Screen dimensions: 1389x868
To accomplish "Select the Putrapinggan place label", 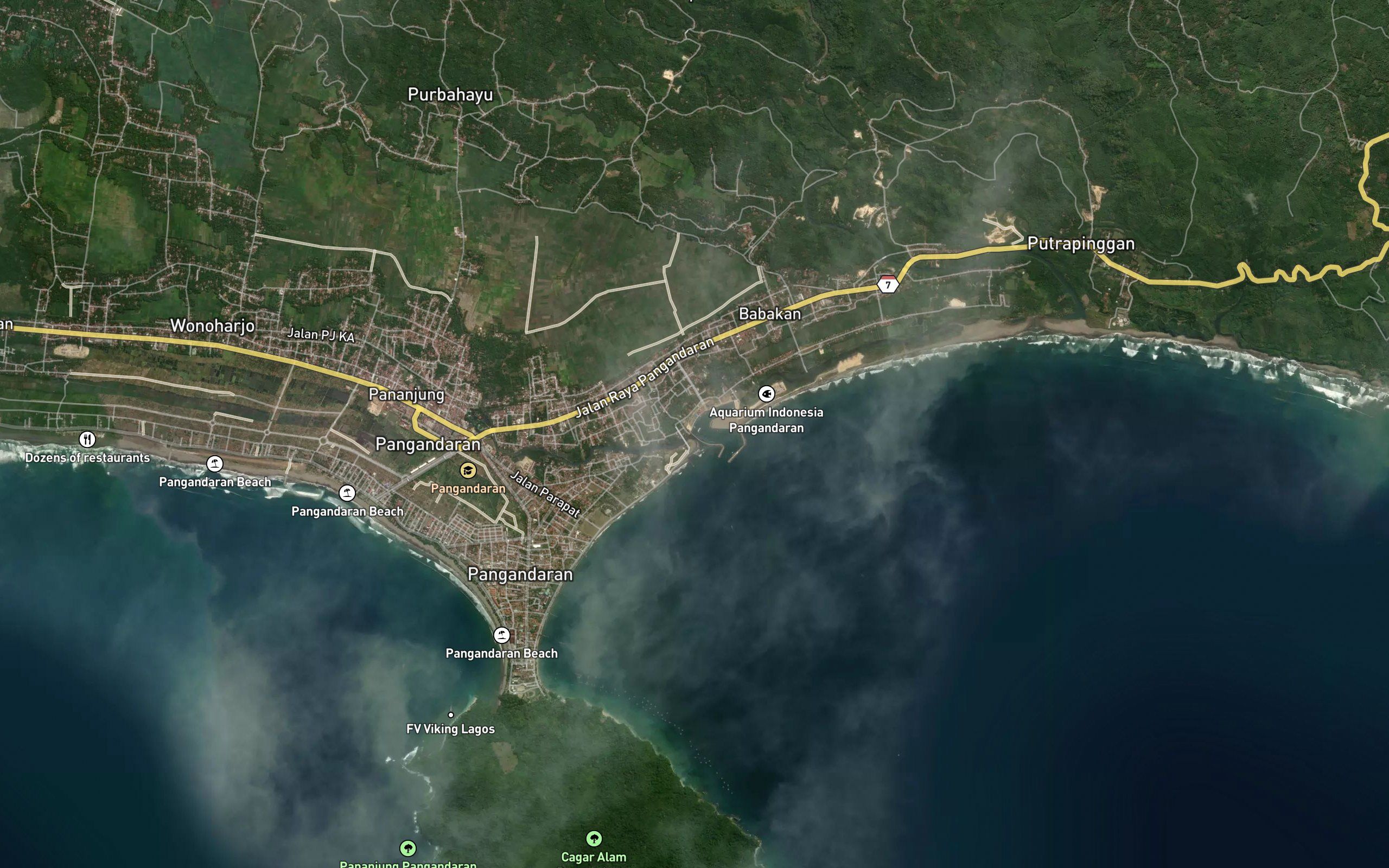I will click(1081, 244).
